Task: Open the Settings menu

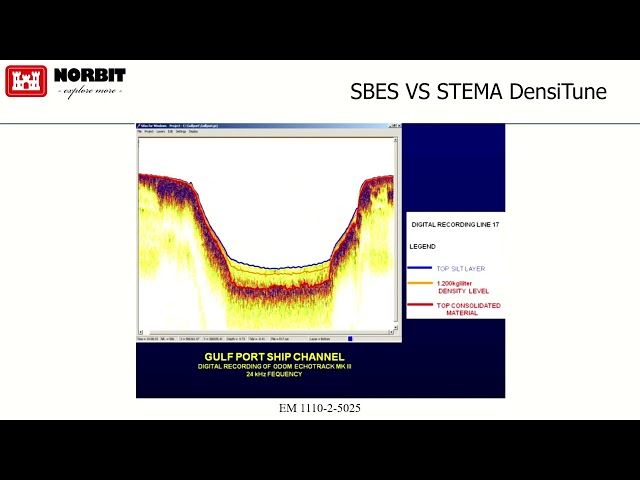Action: pyautogui.click(x=181, y=131)
